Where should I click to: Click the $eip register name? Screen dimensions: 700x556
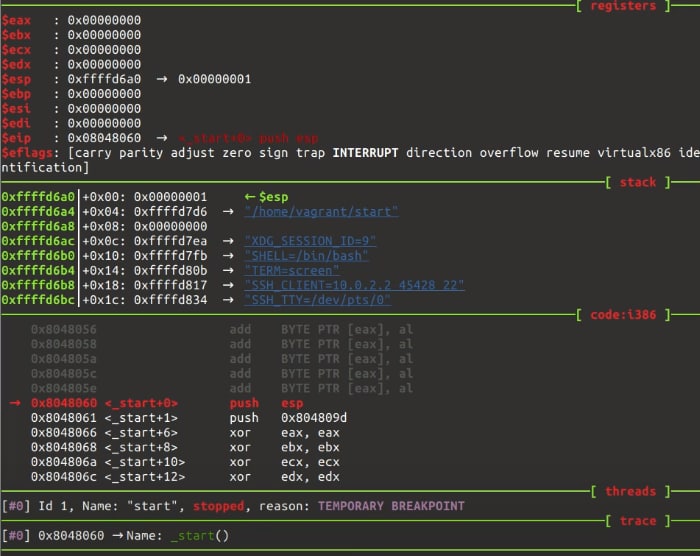(x=16, y=138)
